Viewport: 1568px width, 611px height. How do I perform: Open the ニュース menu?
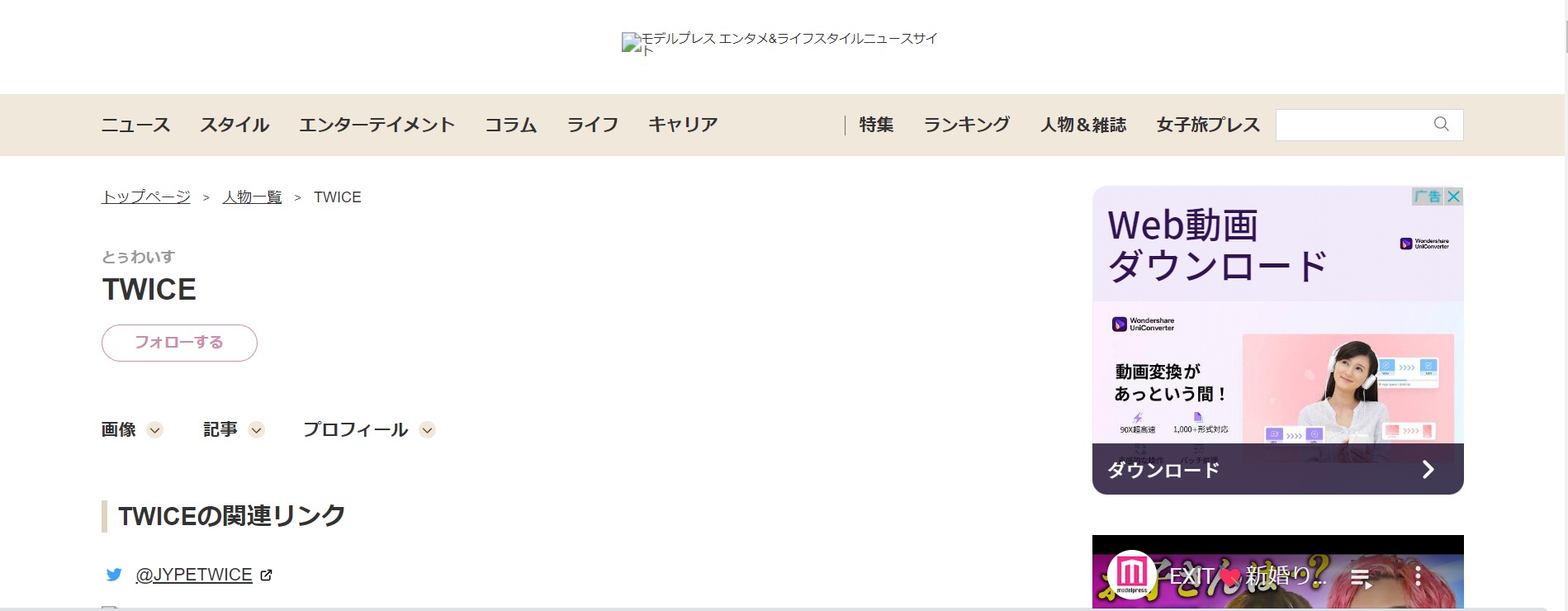tap(135, 125)
